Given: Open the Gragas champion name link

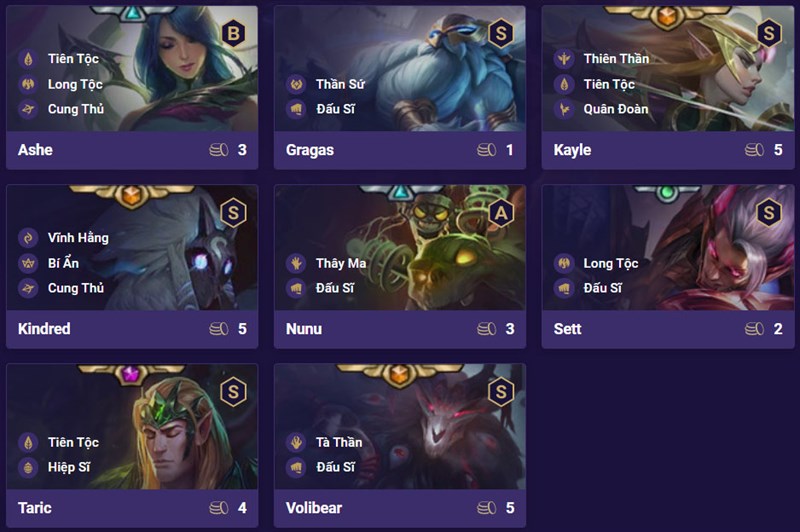Looking at the screenshot, I should (310, 150).
